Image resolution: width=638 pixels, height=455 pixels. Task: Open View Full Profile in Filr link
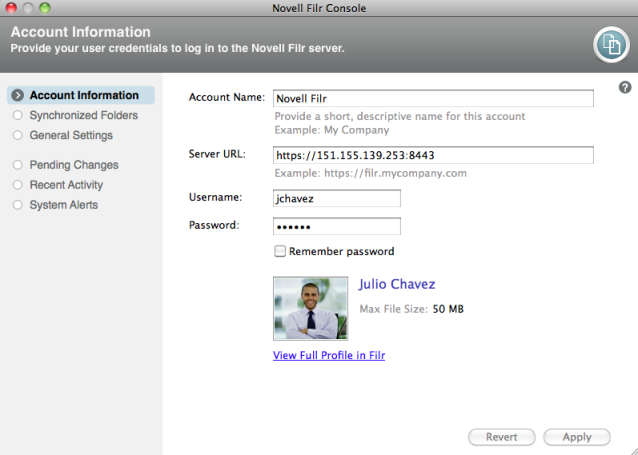coord(329,355)
